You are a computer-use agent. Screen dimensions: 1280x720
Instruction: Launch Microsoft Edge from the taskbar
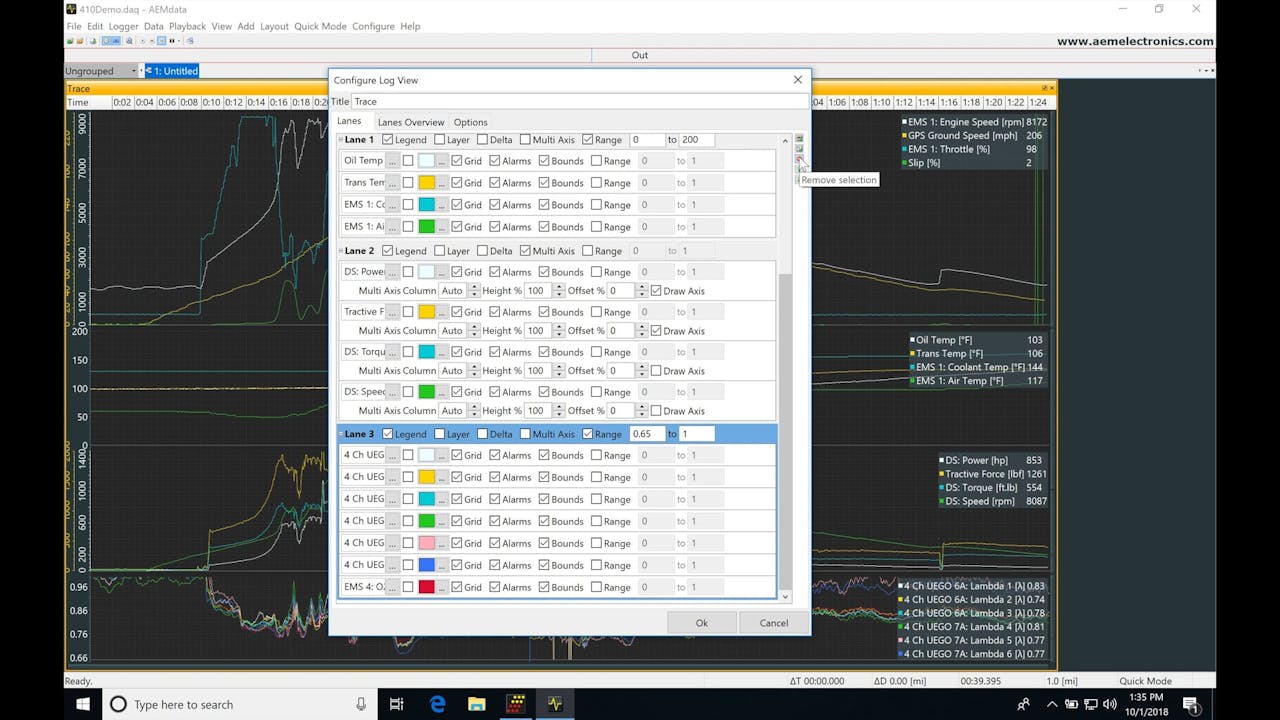[x=437, y=703]
